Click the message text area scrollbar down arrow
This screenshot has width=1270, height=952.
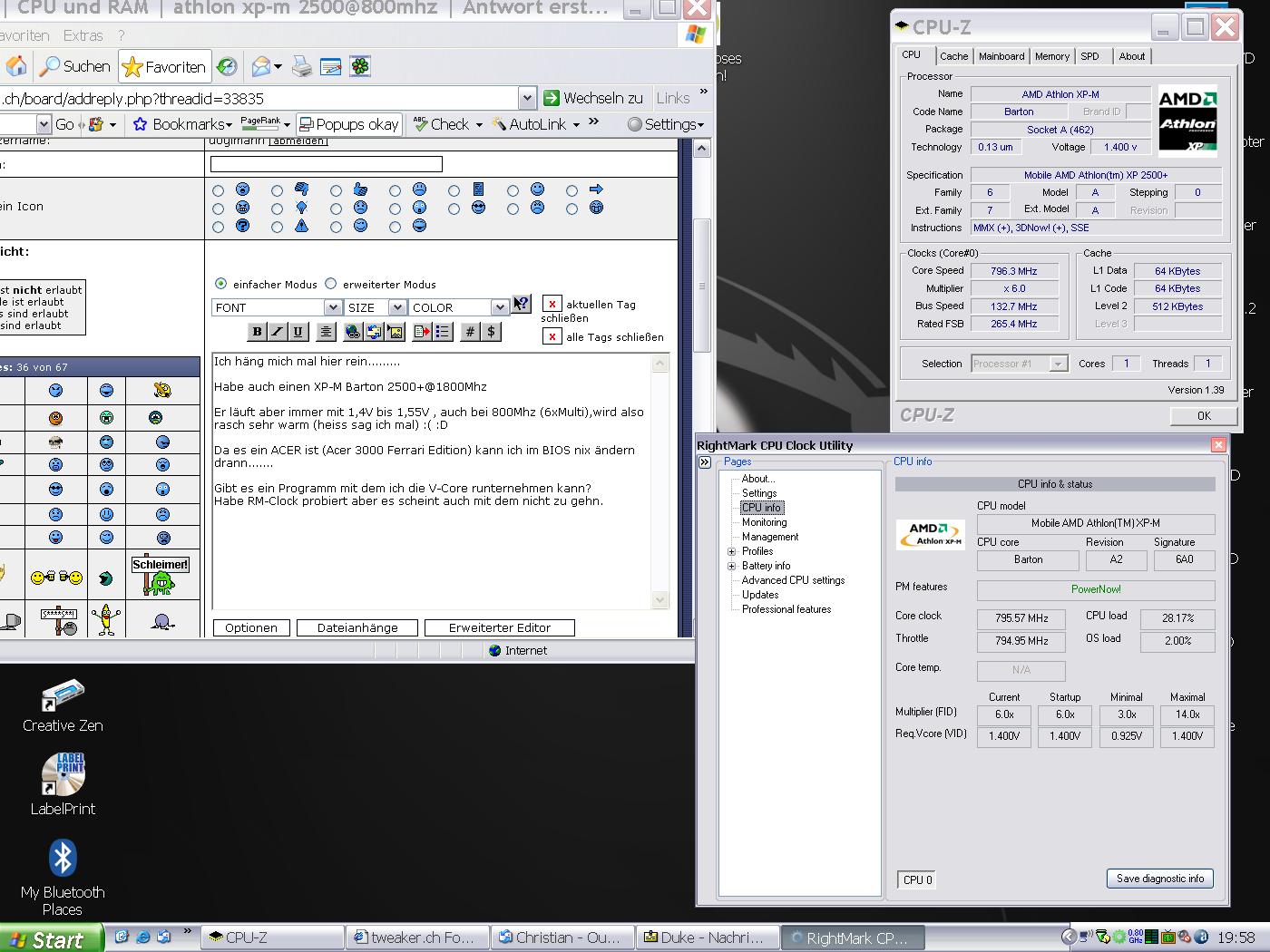659,600
